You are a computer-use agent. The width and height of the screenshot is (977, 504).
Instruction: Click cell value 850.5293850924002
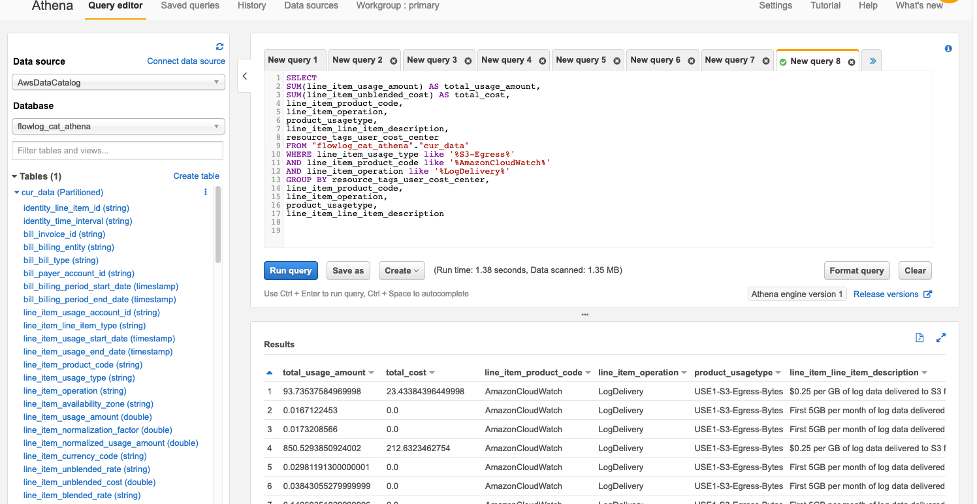click(322, 448)
